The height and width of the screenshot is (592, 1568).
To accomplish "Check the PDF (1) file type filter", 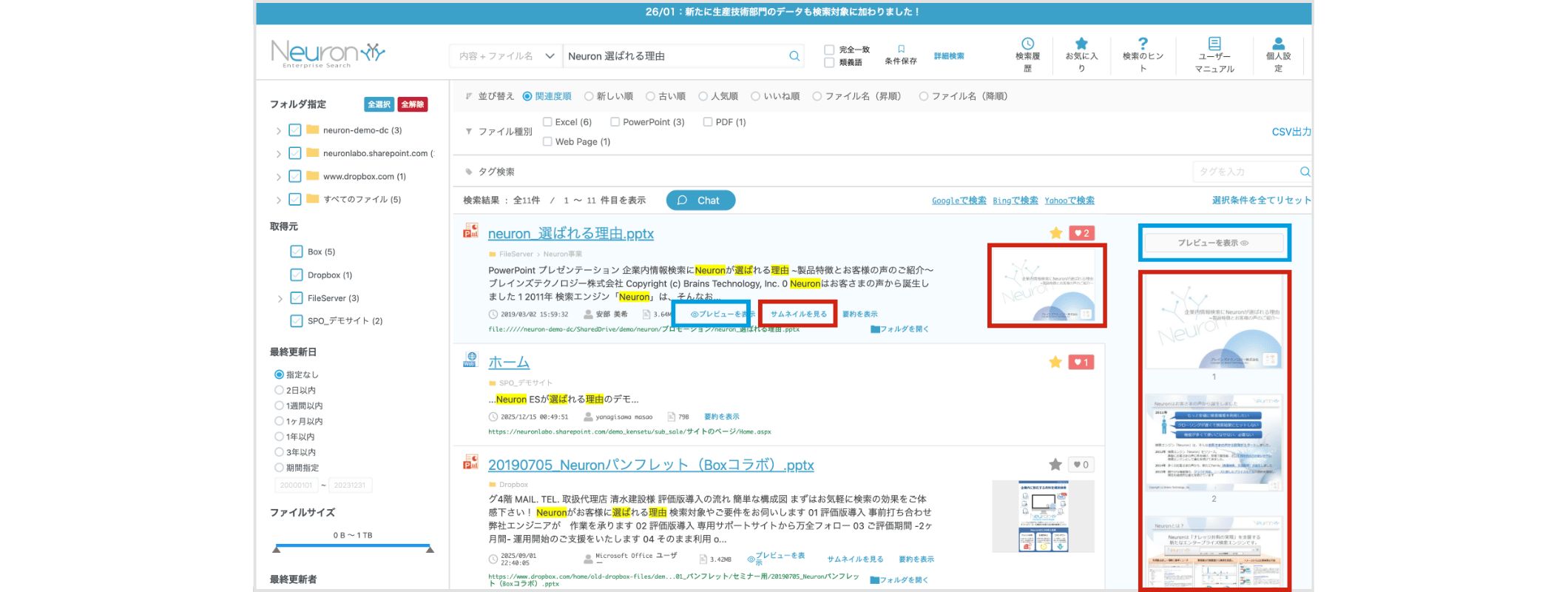I will coord(708,122).
